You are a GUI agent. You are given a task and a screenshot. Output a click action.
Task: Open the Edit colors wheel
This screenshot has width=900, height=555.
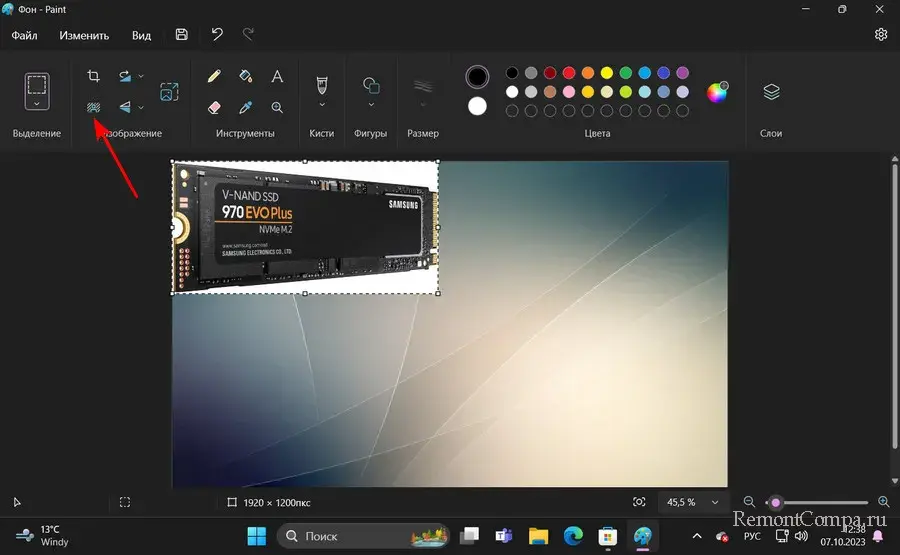pyautogui.click(x=717, y=92)
